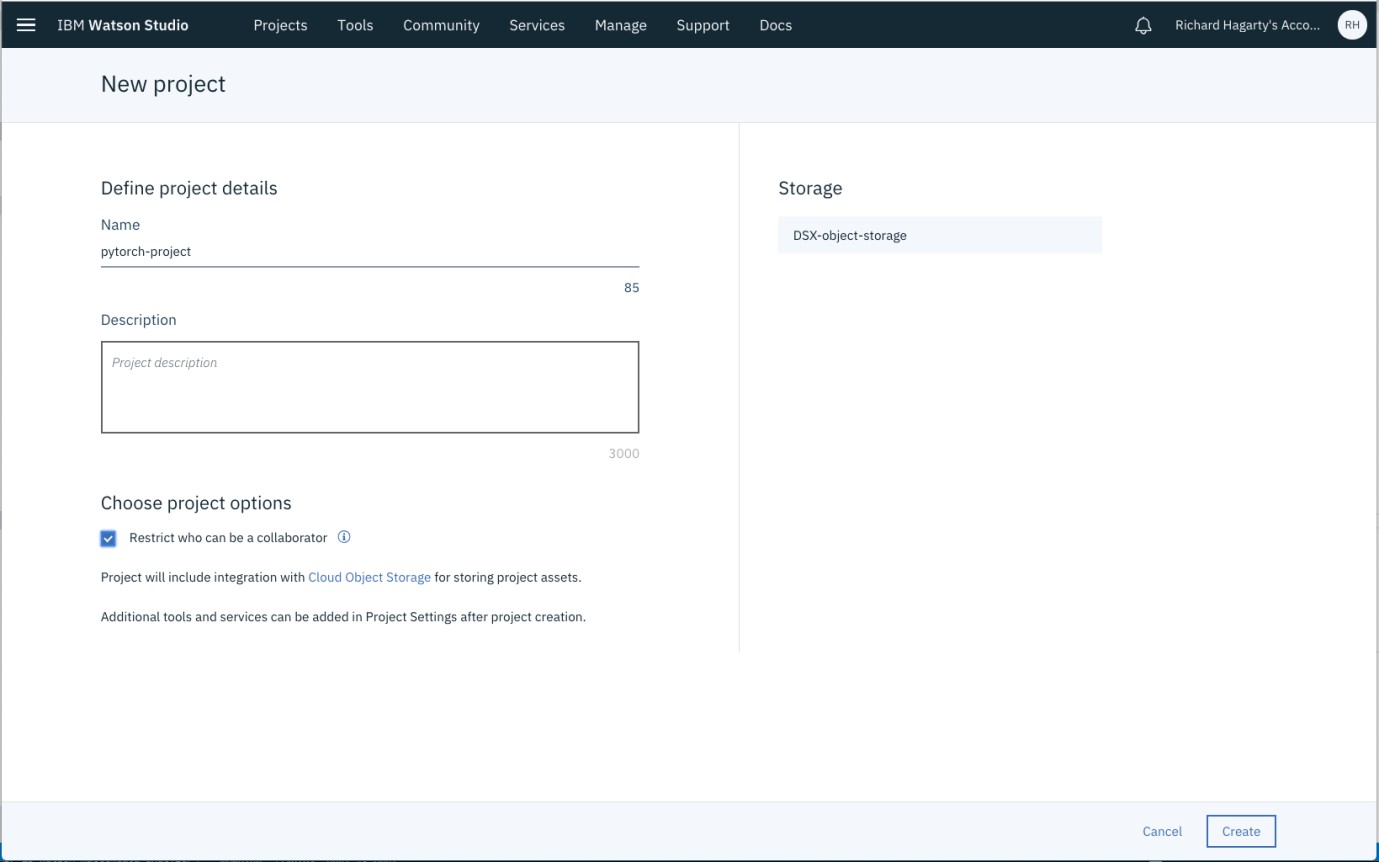Open the Docs page
Screen dimensions: 1379x862
[x=775, y=25]
